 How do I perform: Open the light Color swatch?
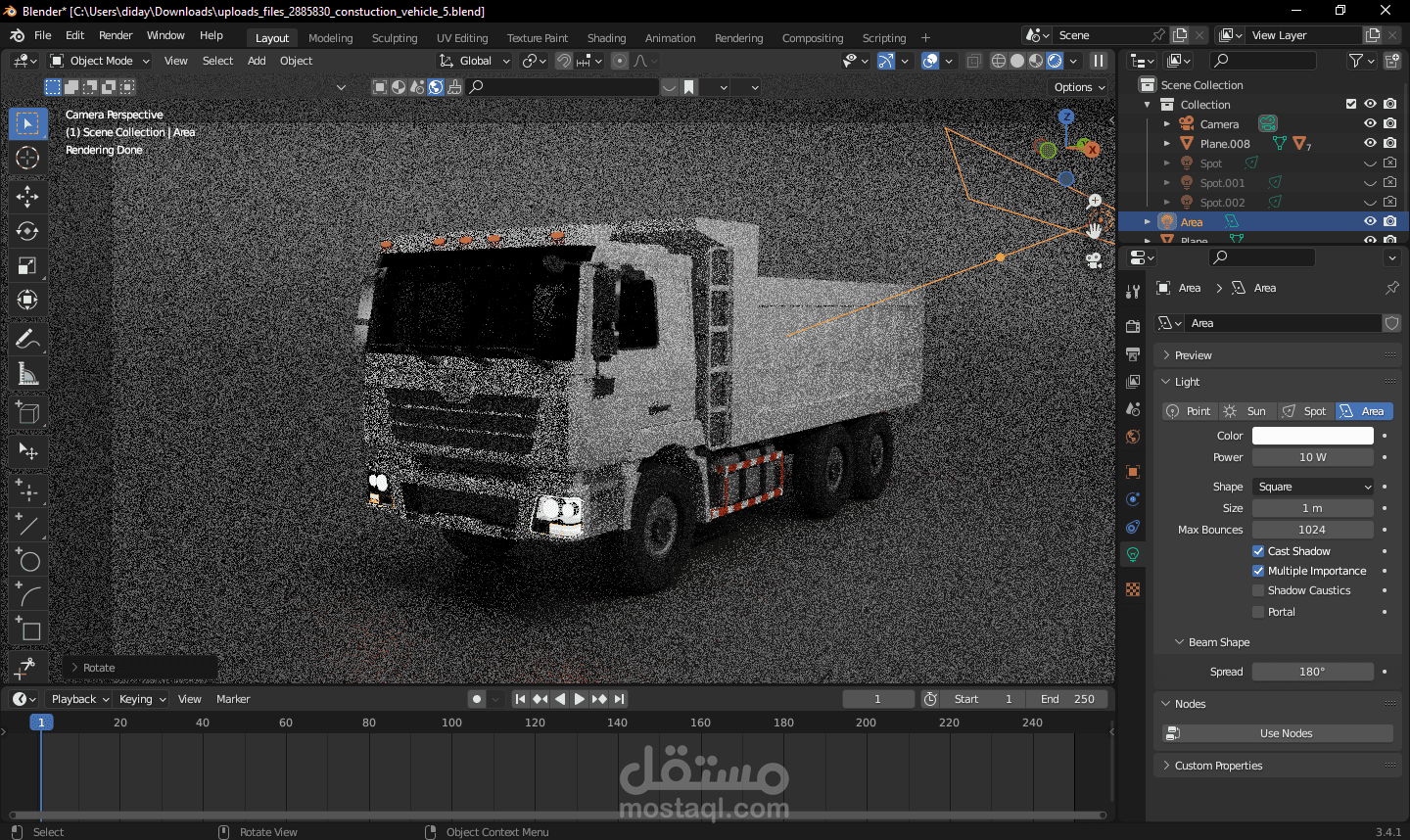pyautogui.click(x=1313, y=436)
